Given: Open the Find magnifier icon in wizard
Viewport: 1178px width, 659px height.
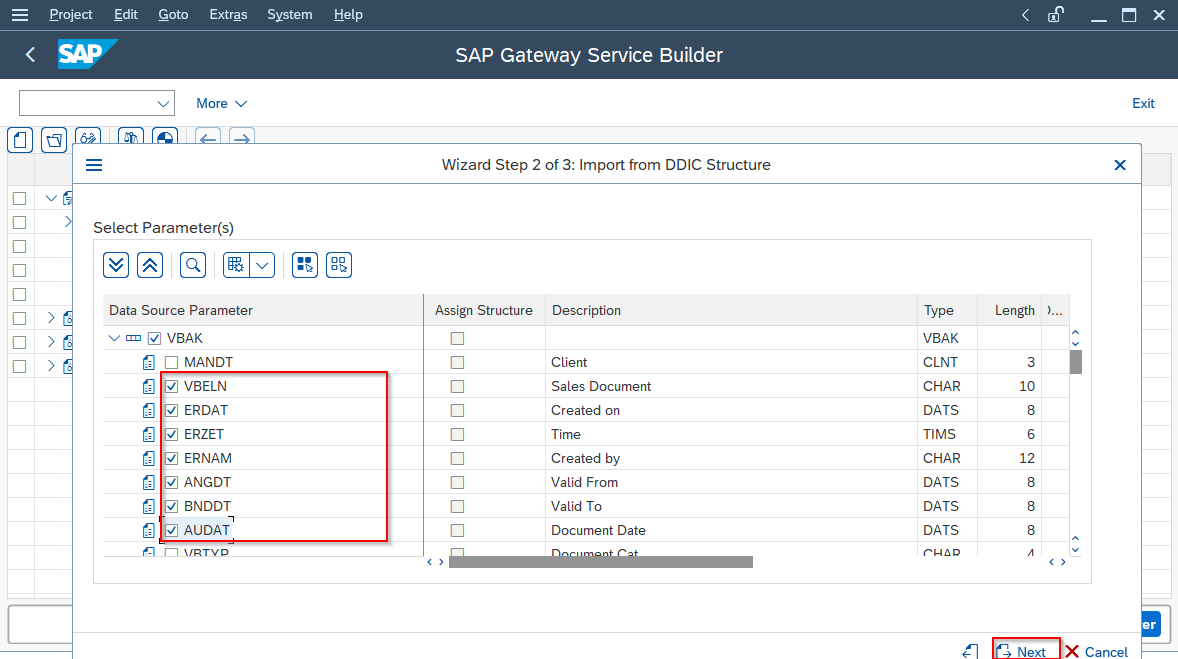Looking at the screenshot, I should point(193,265).
